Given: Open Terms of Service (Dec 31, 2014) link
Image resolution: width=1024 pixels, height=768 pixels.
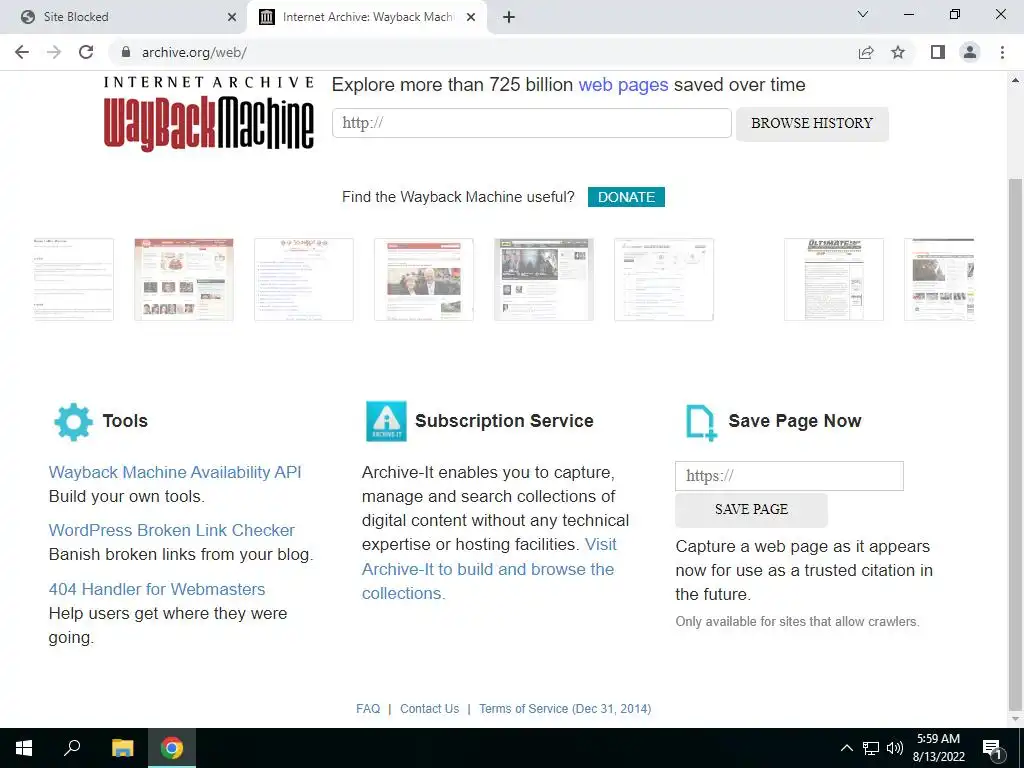Looking at the screenshot, I should click(565, 709).
